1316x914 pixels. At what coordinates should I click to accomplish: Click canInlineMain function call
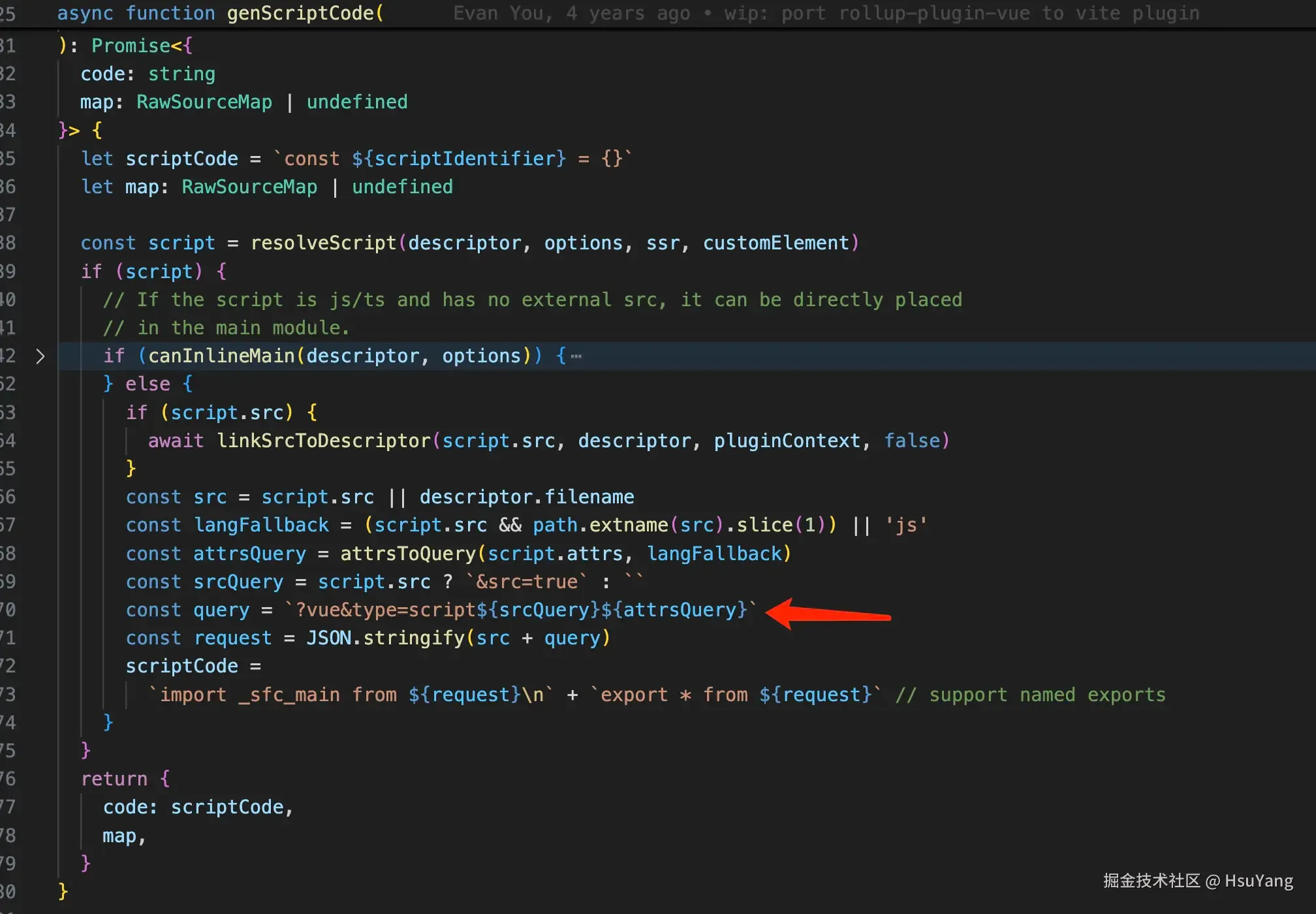(221, 356)
